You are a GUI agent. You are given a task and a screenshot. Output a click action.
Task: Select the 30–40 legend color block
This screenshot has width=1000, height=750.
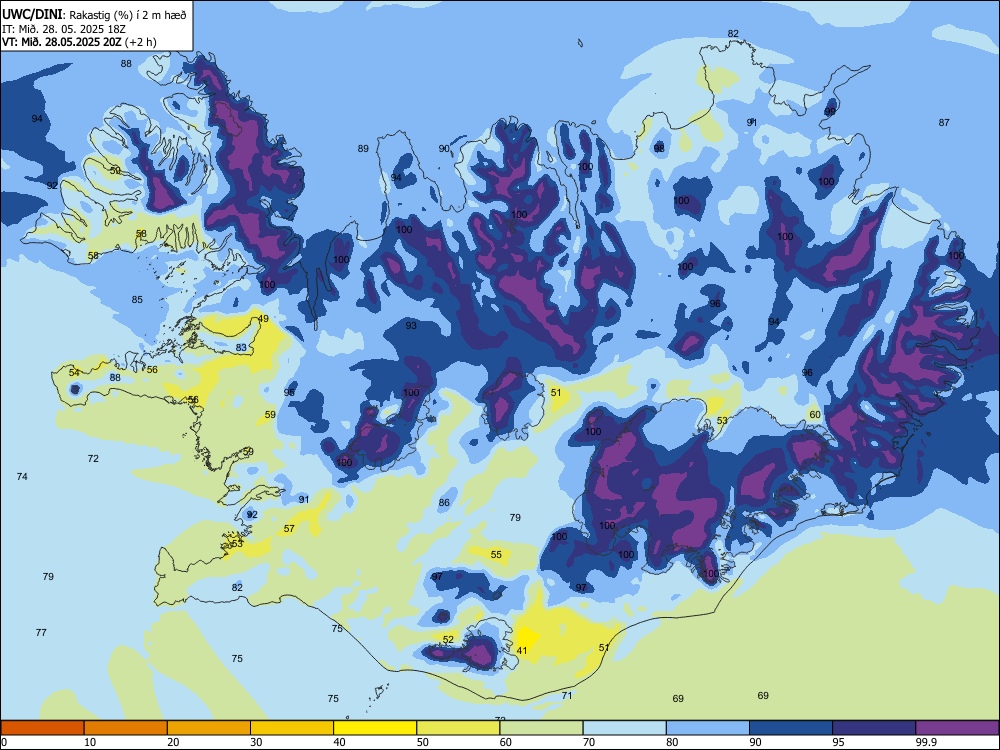click(292, 728)
